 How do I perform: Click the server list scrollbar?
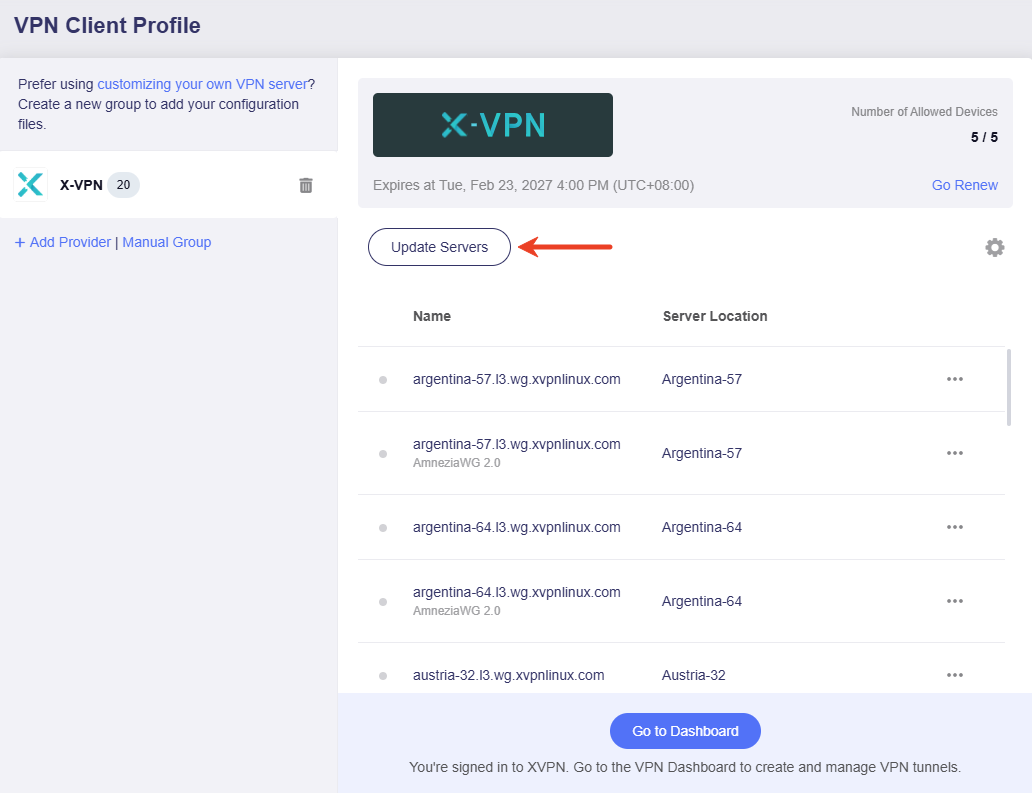[1009, 388]
